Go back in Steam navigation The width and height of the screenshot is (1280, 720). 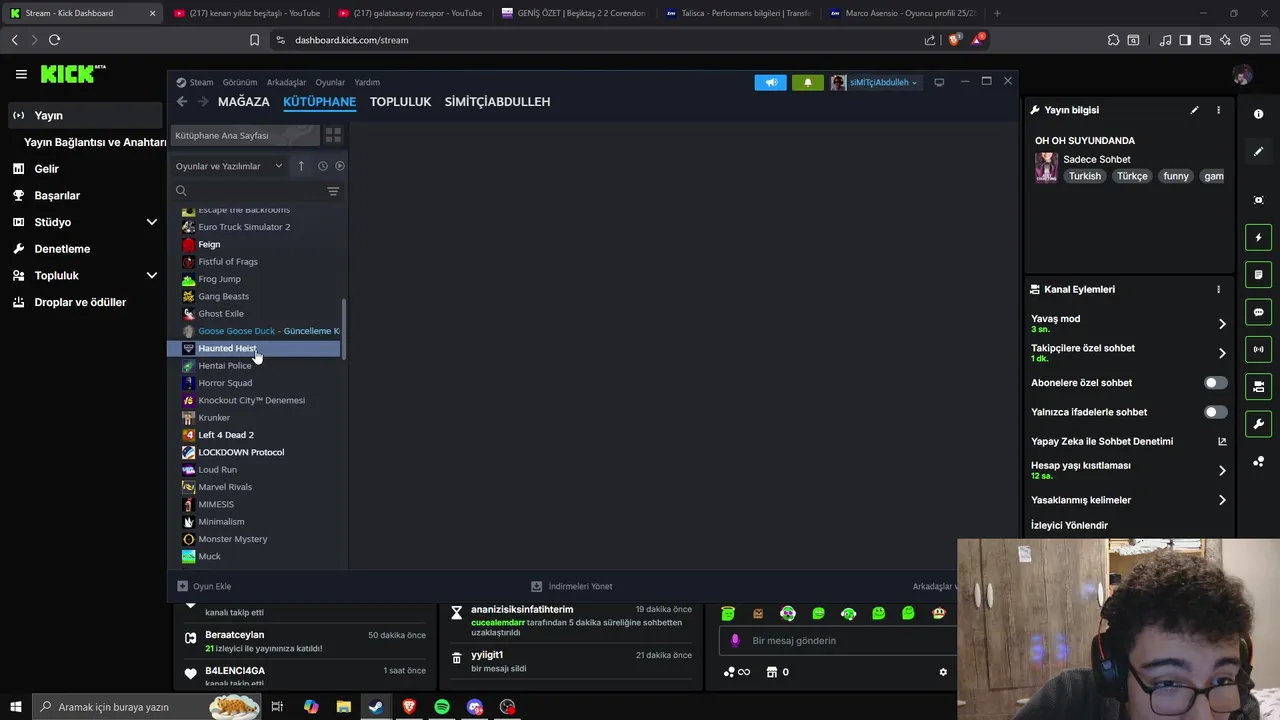tap(181, 101)
